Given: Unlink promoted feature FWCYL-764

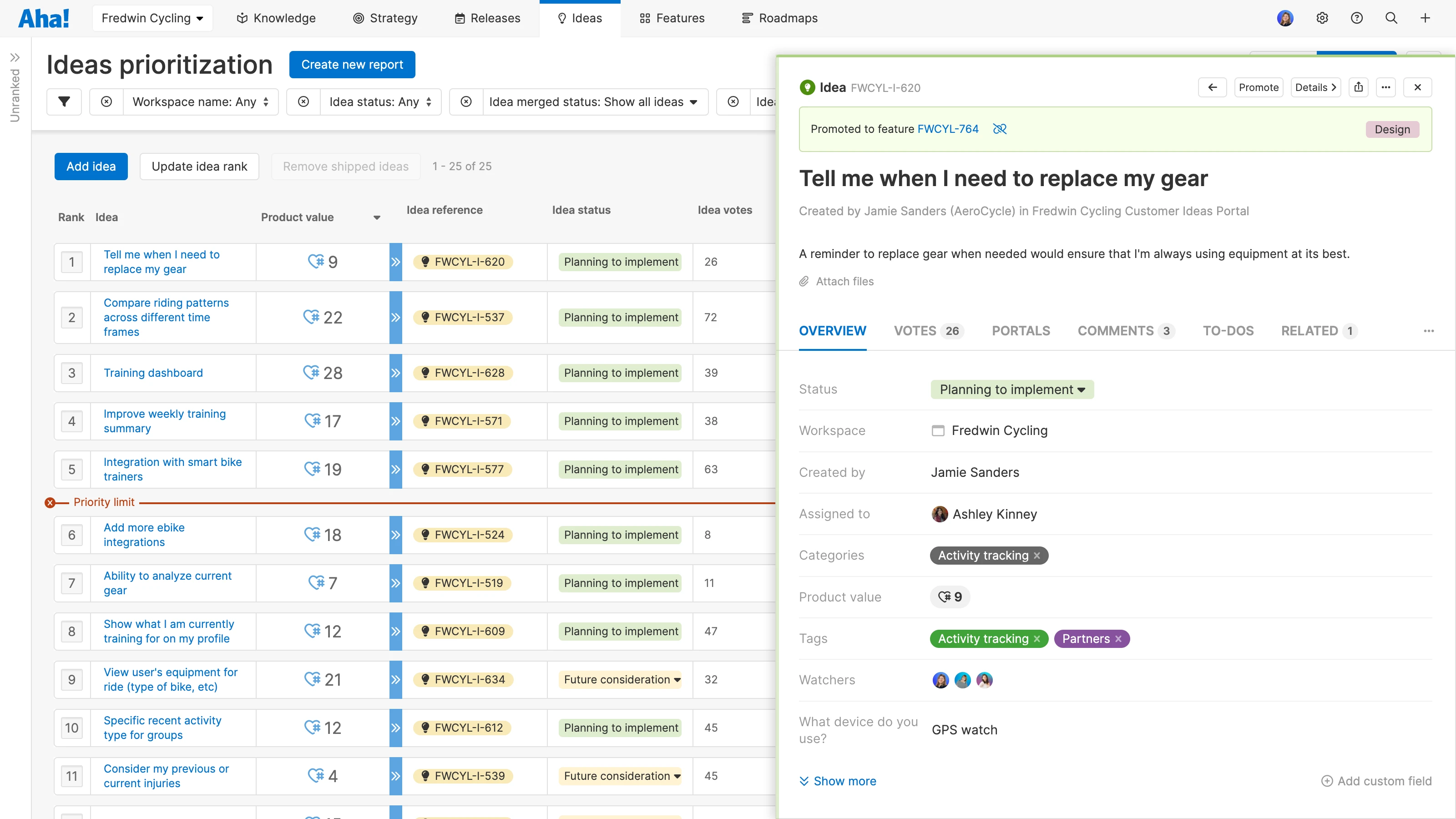Looking at the screenshot, I should point(999,129).
